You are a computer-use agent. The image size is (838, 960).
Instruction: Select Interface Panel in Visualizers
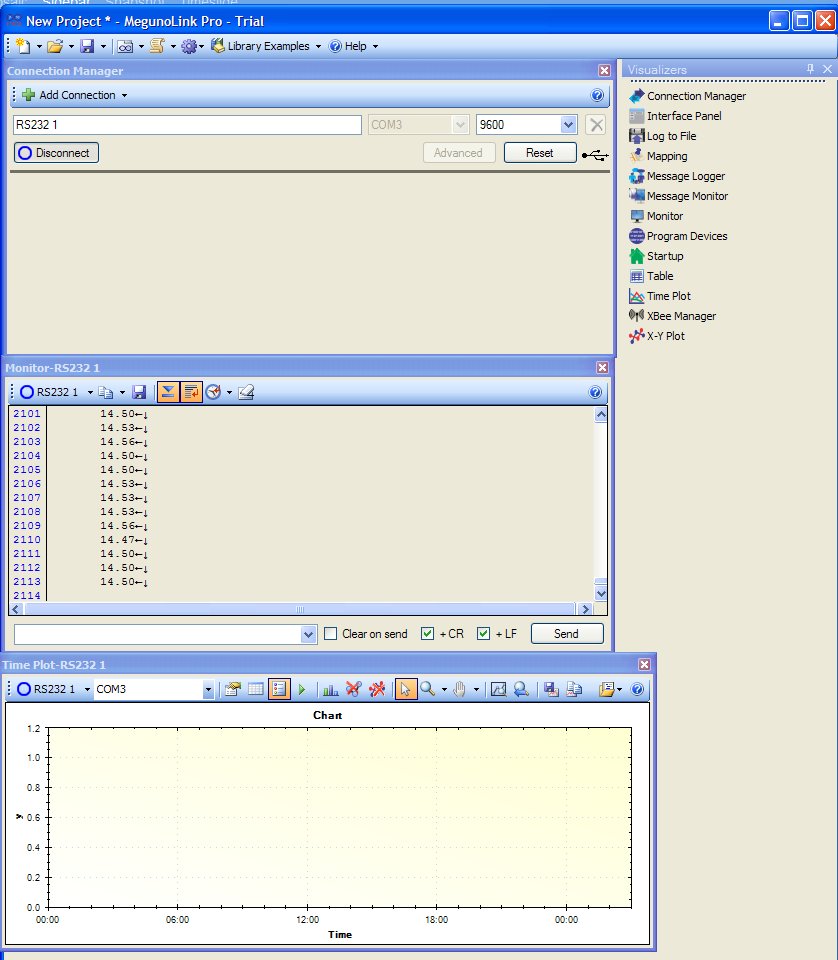pyautogui.click(x=675, y=116)
